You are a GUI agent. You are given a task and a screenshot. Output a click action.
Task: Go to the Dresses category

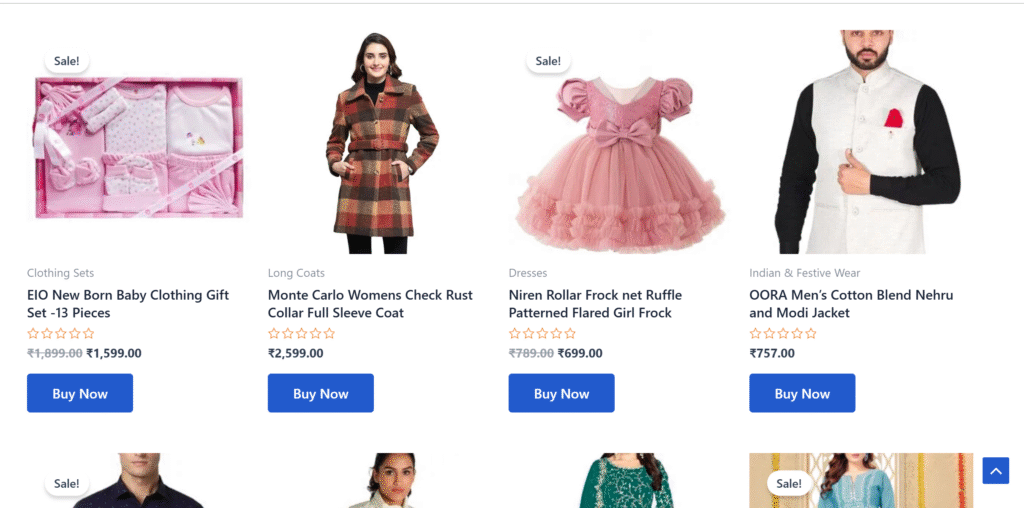[528, 273]
